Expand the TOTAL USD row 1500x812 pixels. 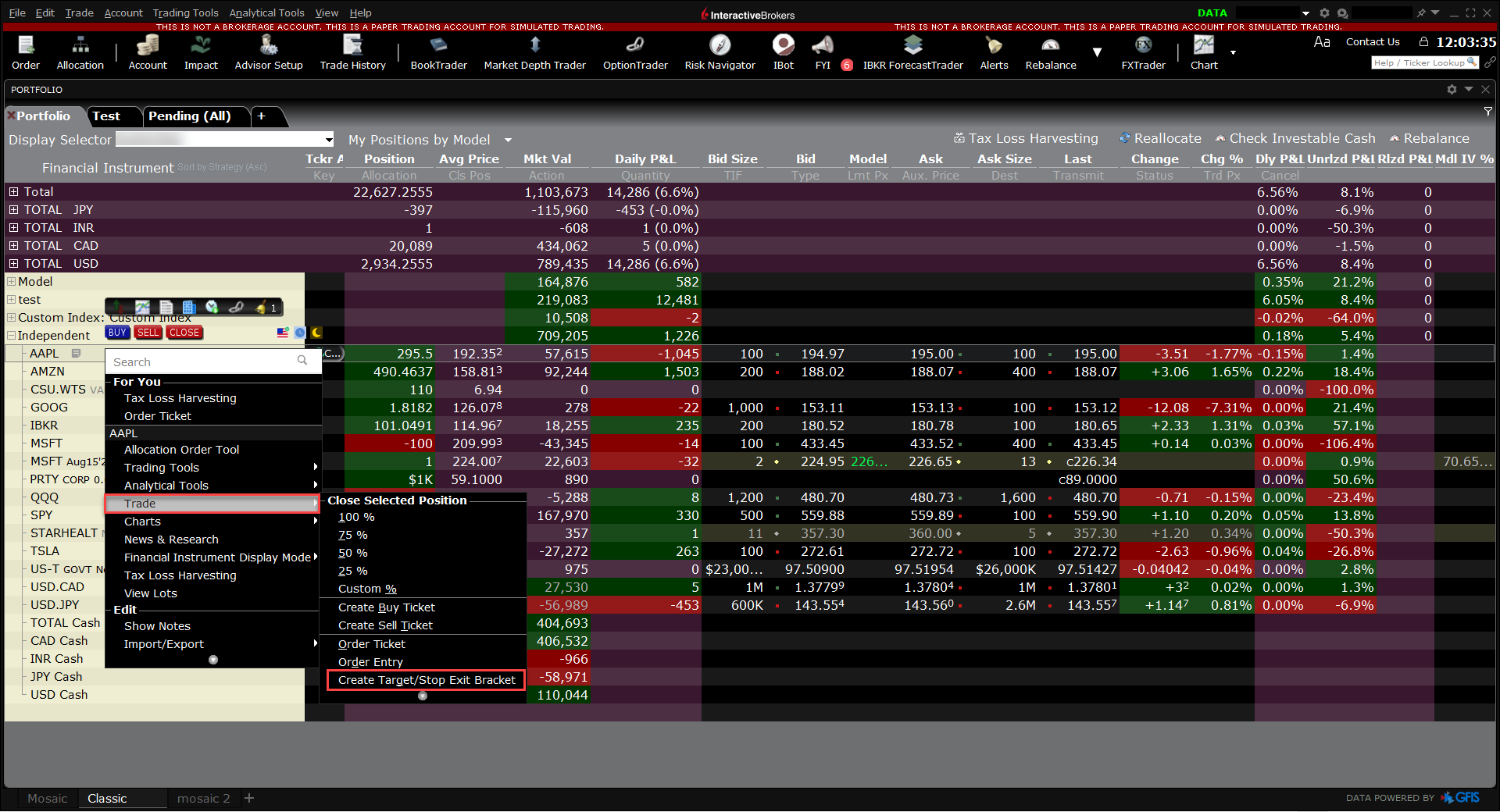13,264
